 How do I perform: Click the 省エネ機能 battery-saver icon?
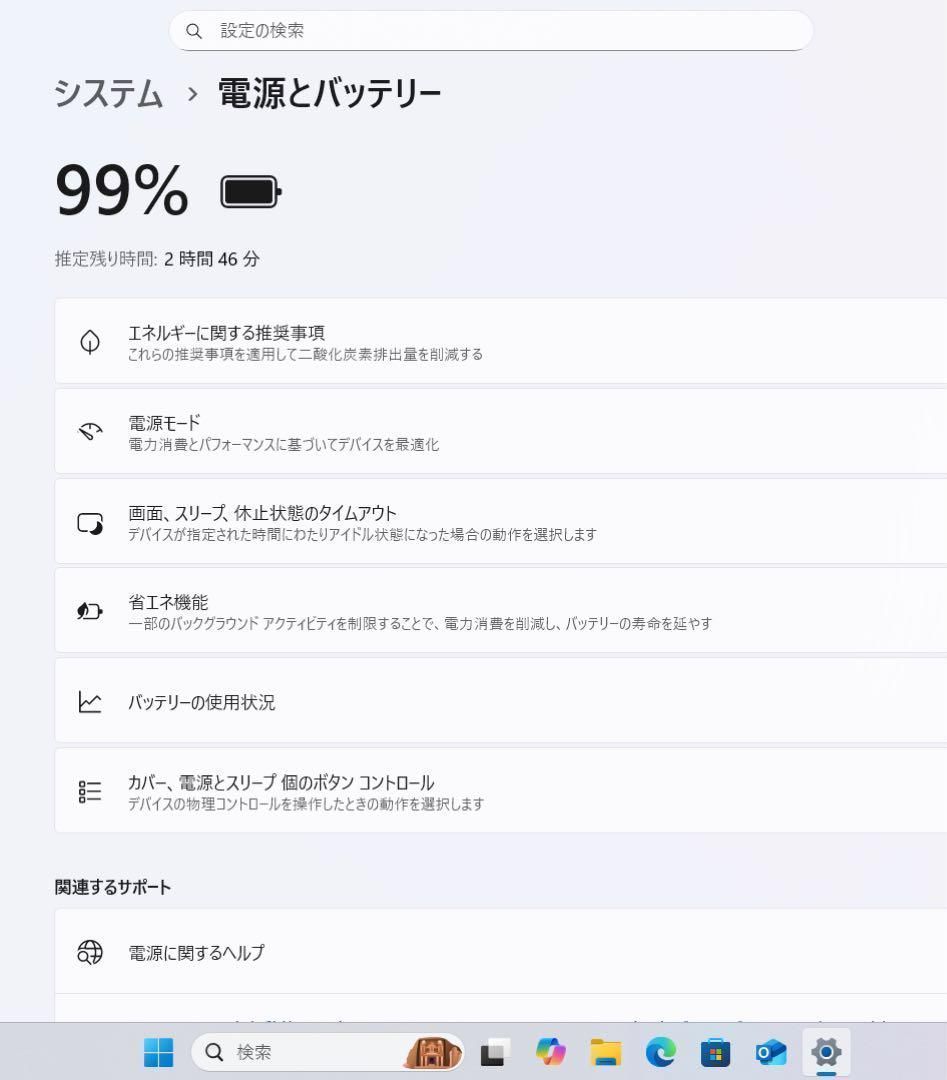90,611
